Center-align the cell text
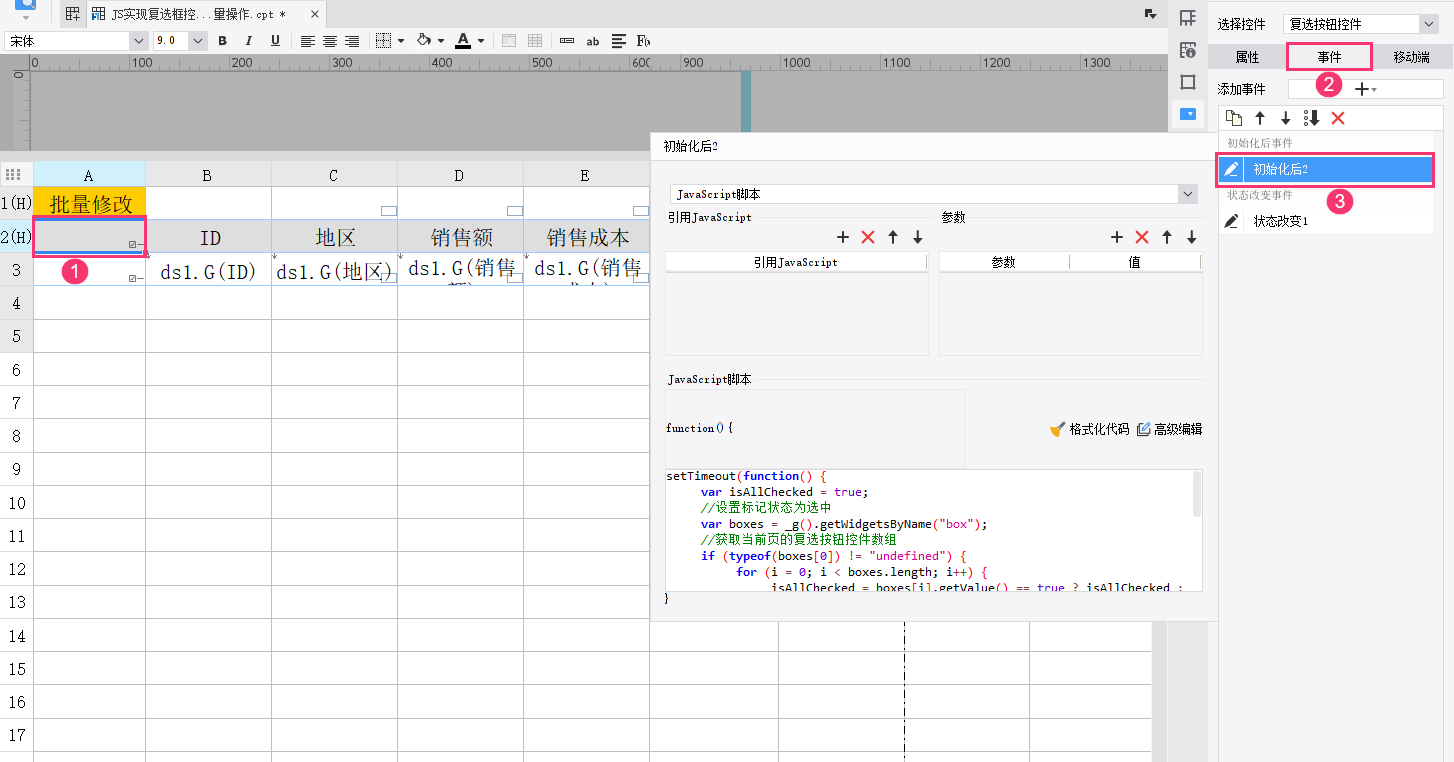1454x762 pixels. (330, 41)
